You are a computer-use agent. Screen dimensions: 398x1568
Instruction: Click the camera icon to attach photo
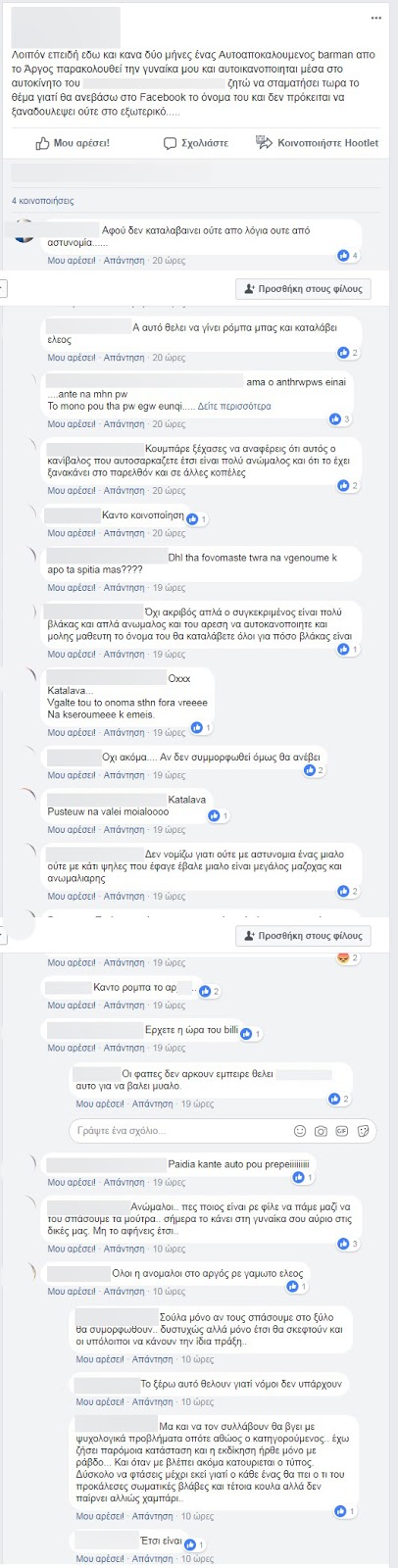coord(321,1131)
